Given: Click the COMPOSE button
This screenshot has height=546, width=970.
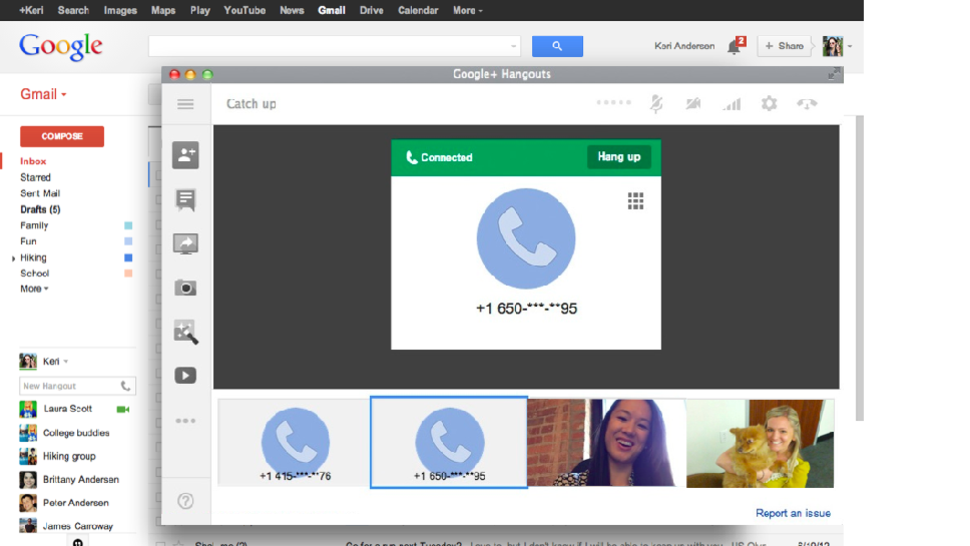Looking at the screenshot, I should pyautogui.click(x=62, y=136).
